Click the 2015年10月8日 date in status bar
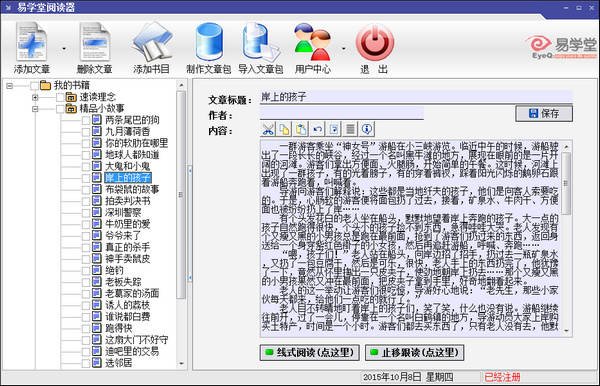This screenshot has width=600, height=386. [392, 377]
